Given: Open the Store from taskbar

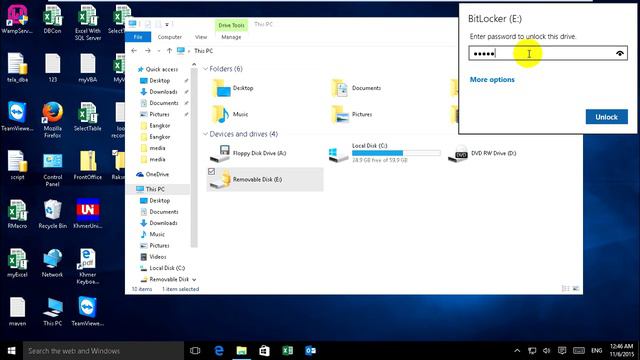Looking at the screenshot, I should 264,351.
